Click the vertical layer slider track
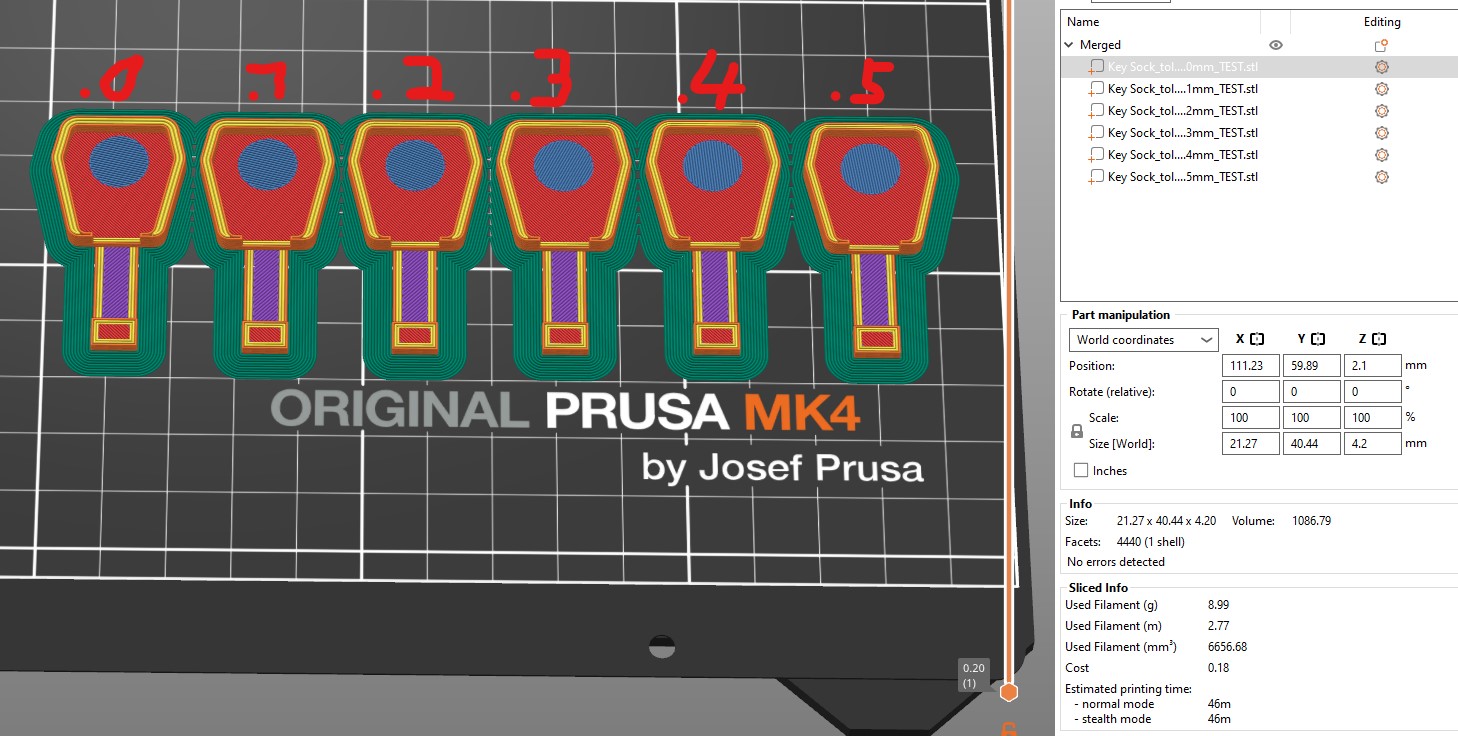Viewport: 1458px width, 736px height. pyautogui.click(x=1009, y=340)
